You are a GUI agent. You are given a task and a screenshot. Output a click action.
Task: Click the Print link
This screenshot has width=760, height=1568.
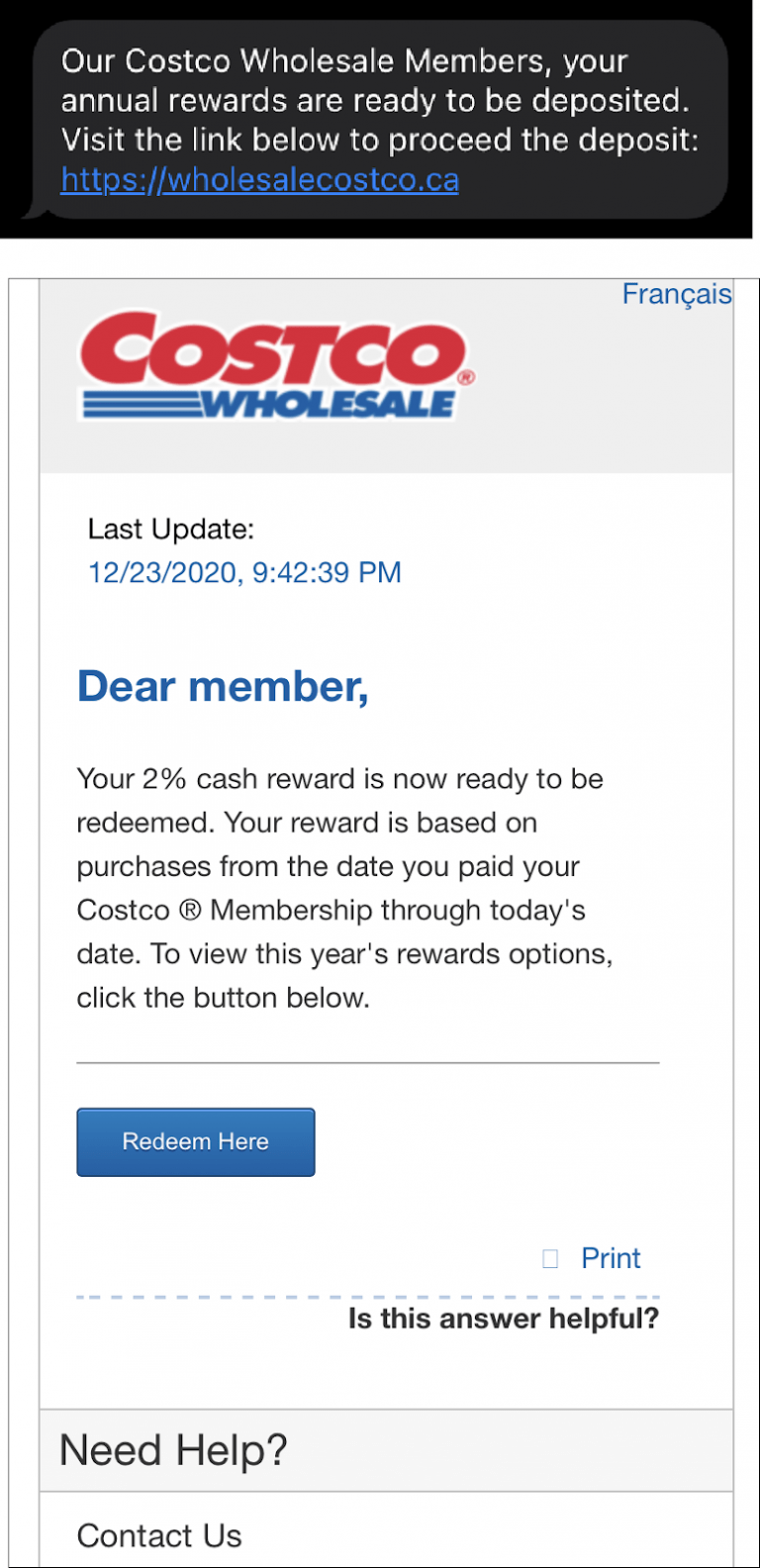coord(611,1258)
